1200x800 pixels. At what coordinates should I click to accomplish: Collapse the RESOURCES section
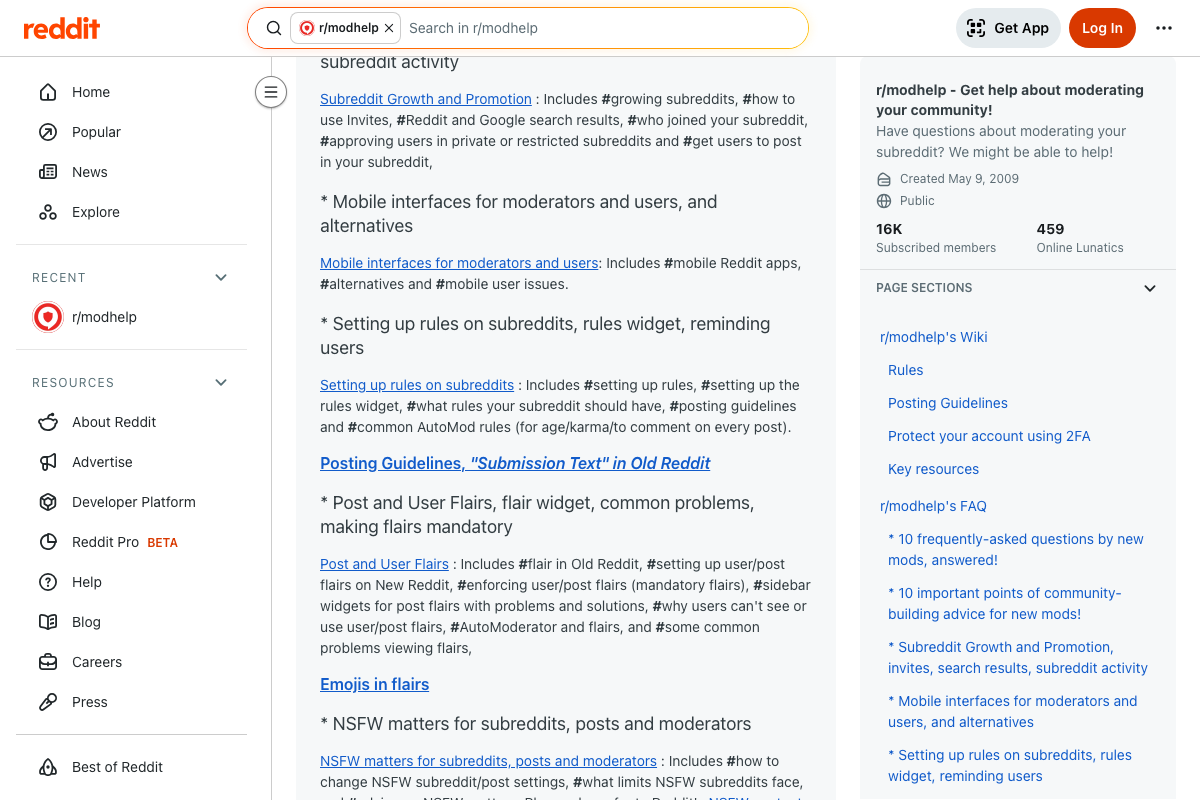[x=221, y=382]
